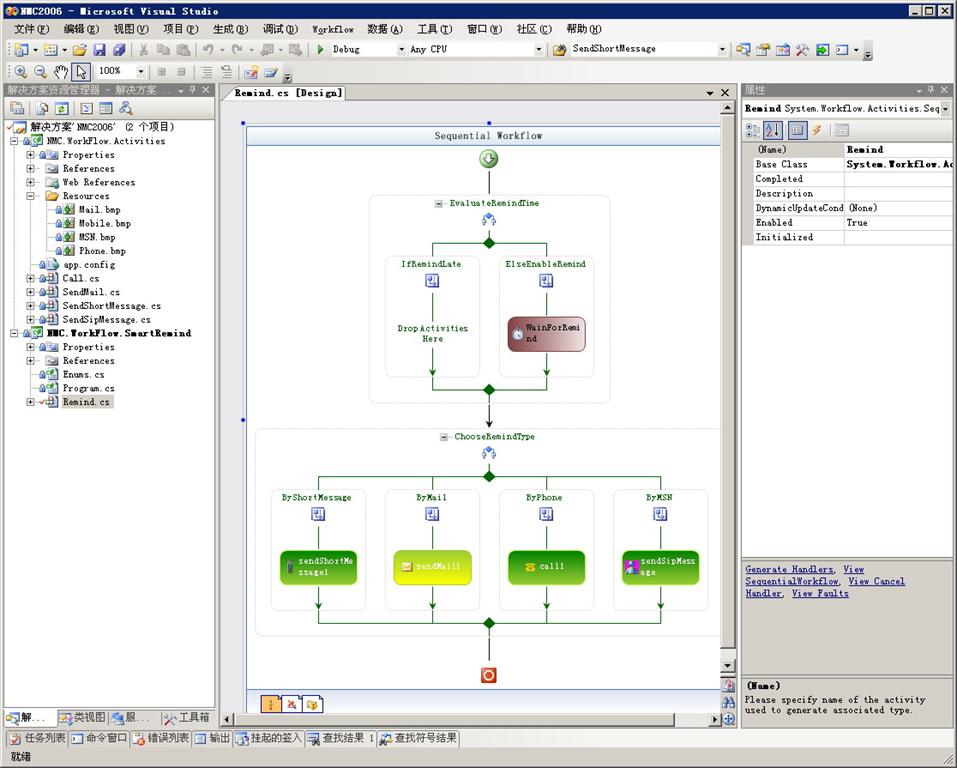Select the sendSipMessage activity

click(660, 567)
